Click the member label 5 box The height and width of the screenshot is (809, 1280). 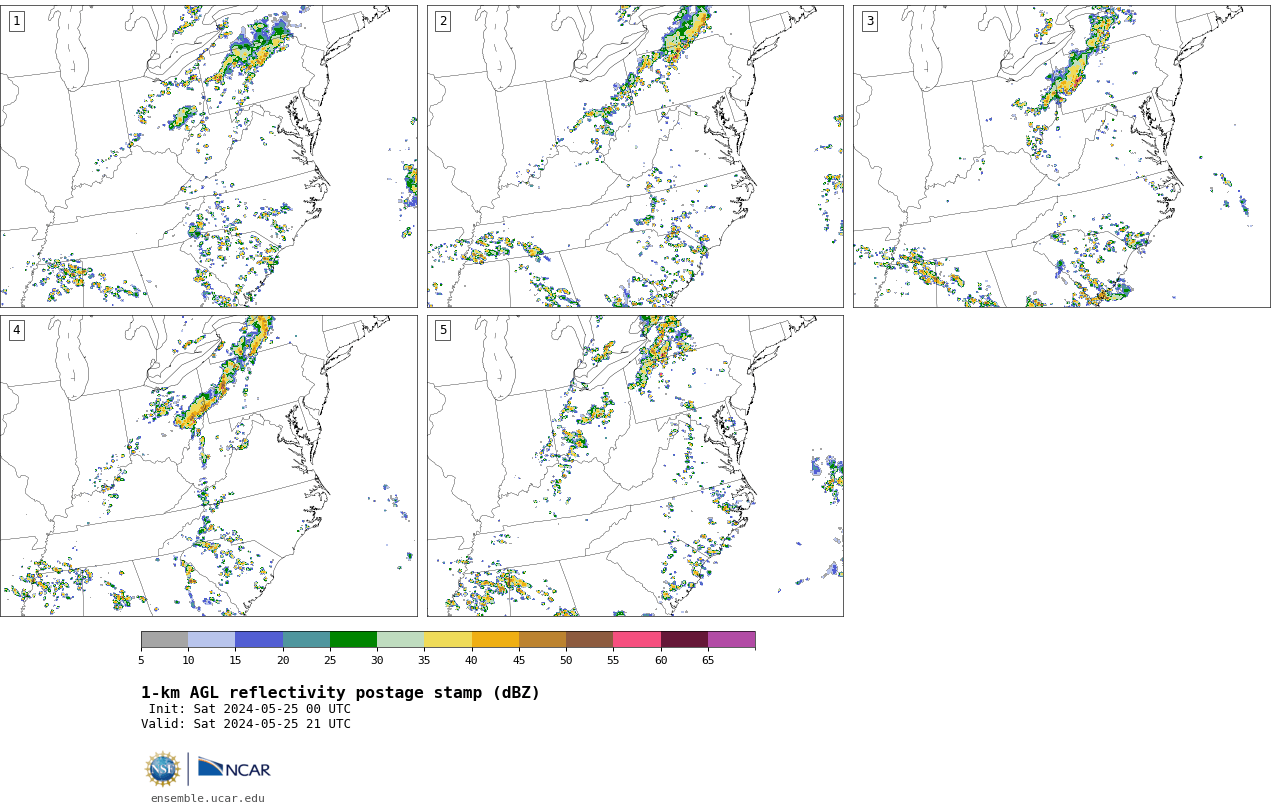click(443, 330)
